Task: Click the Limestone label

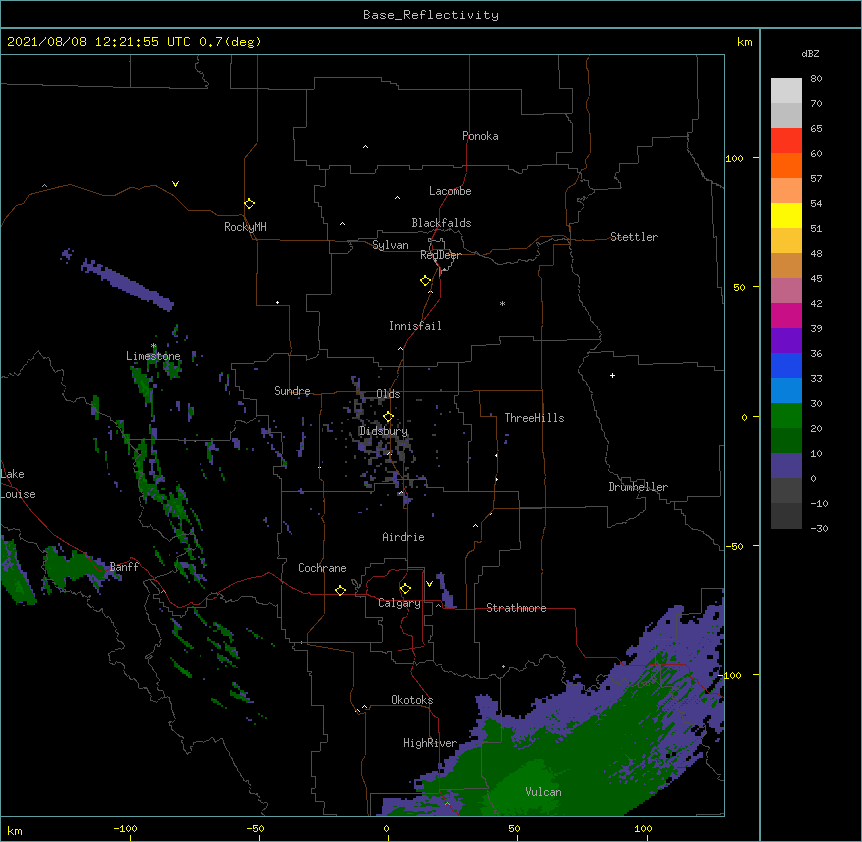Action: coord(153,356)
